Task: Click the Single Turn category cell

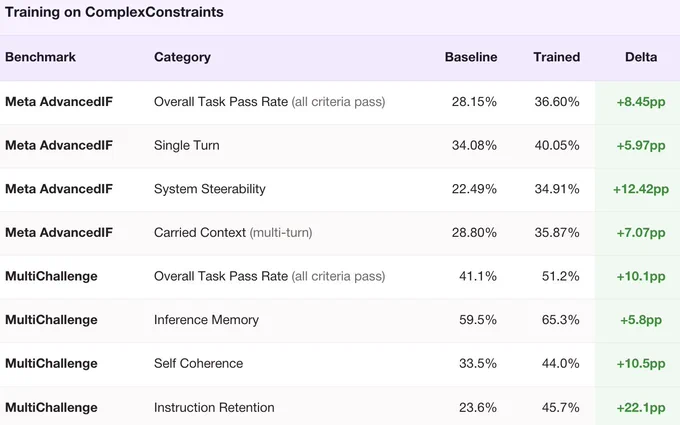Action: click(x=186, y=145)
